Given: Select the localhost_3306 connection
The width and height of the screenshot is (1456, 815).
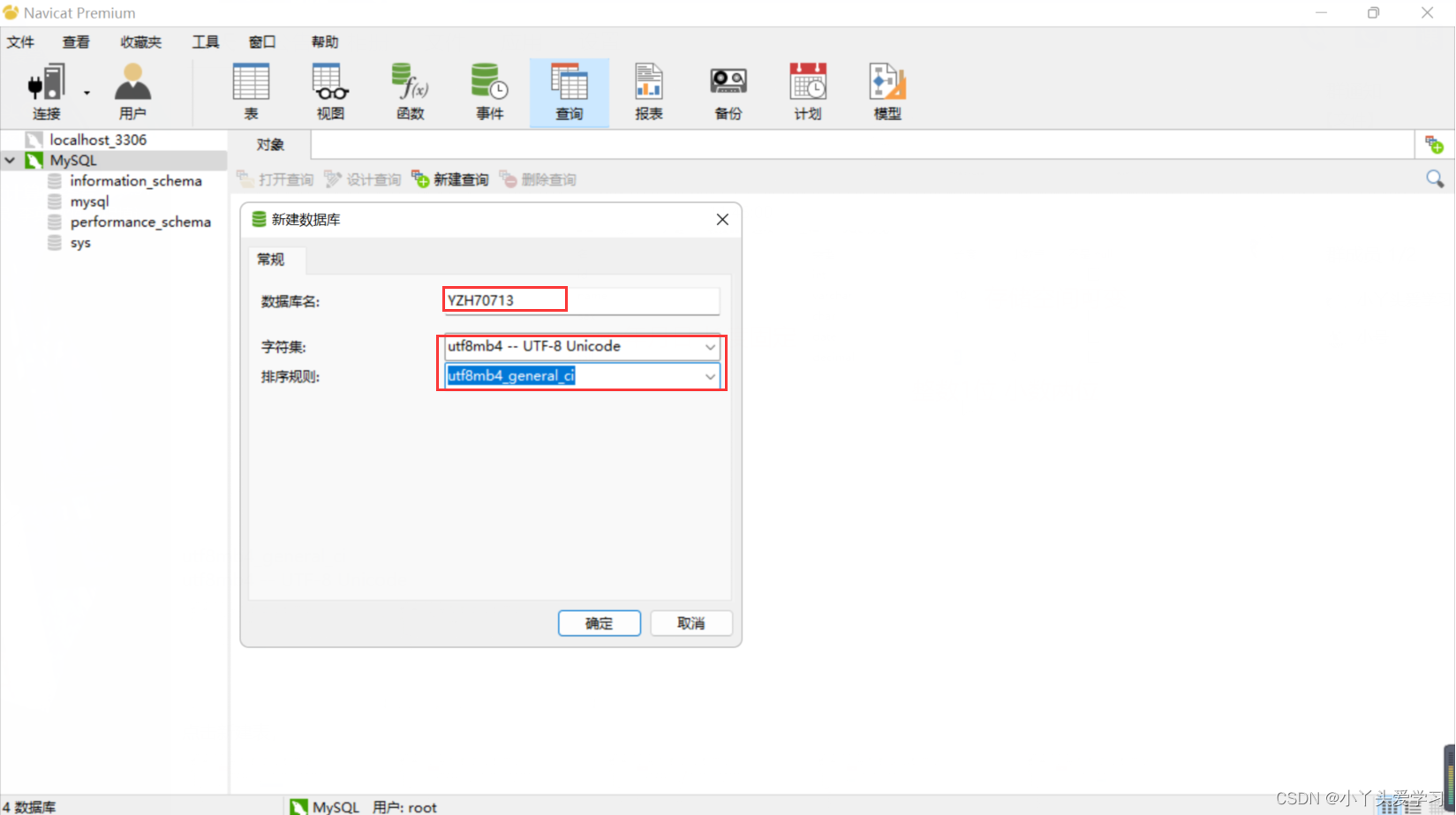Looking at the screenshot, I should [x=98, y=140].
